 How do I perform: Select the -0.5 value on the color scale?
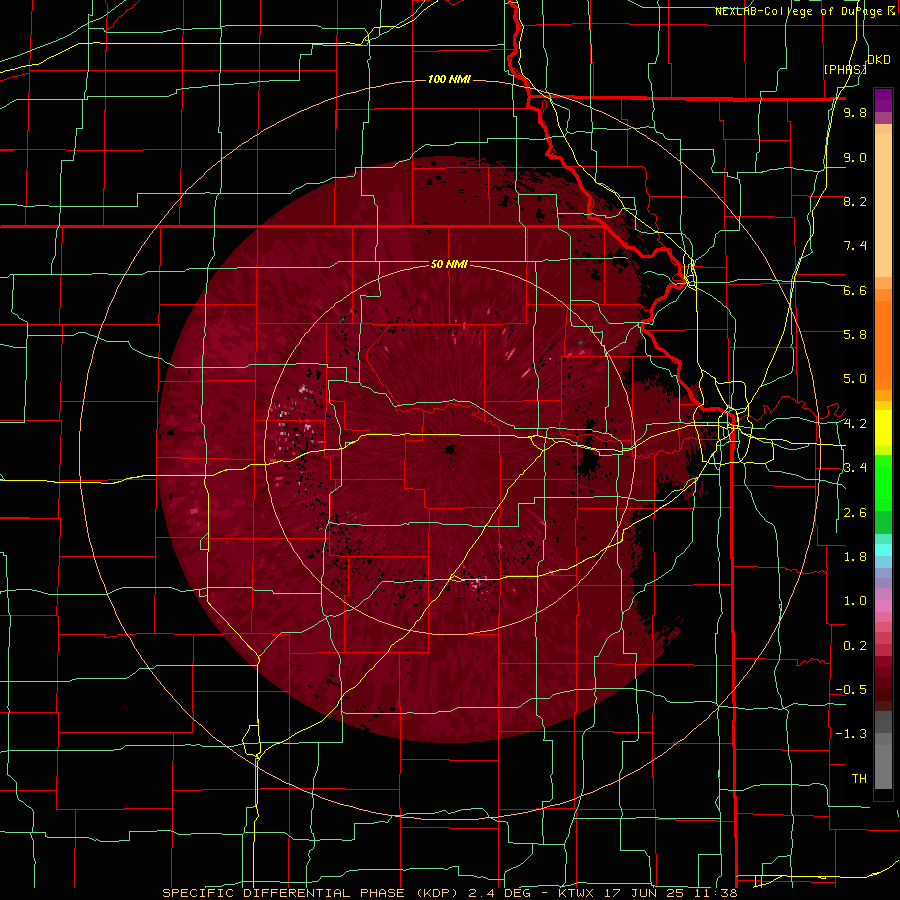[851, 690]
